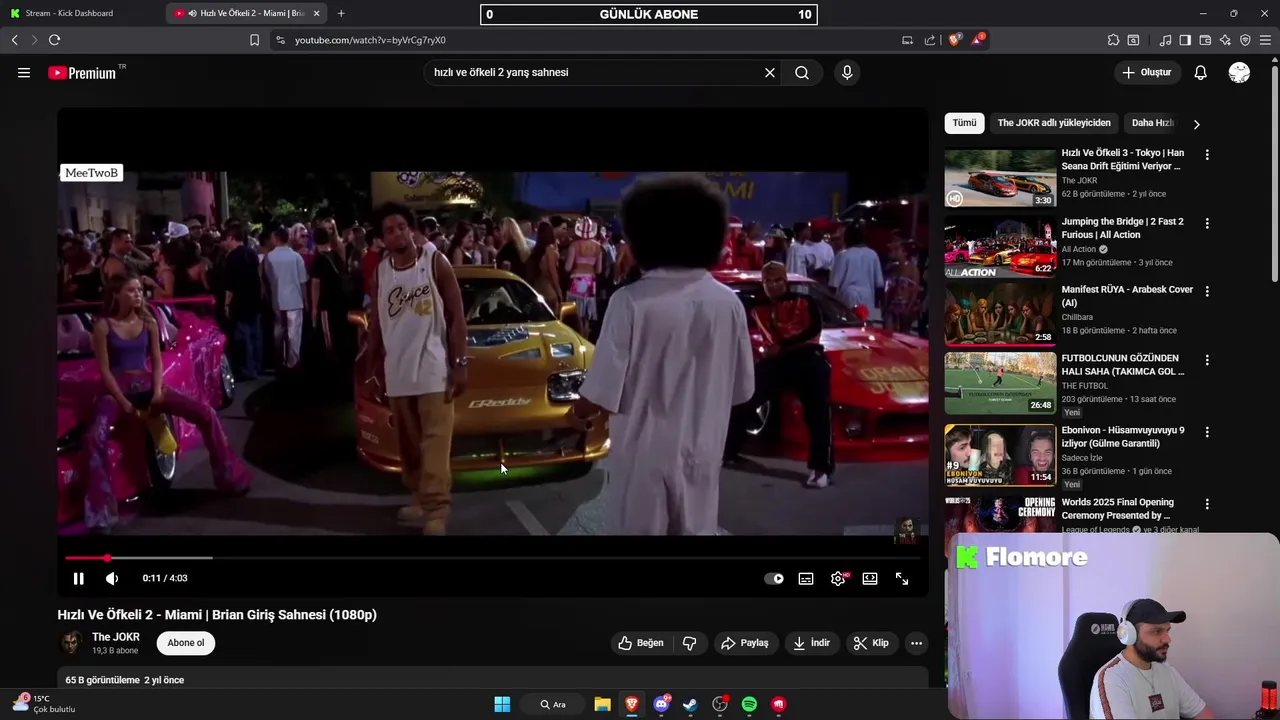Open Brave VPN shield icon
Viewport: 1280px width, 720px height.
pyautogui.click(x=1245, y=40)
